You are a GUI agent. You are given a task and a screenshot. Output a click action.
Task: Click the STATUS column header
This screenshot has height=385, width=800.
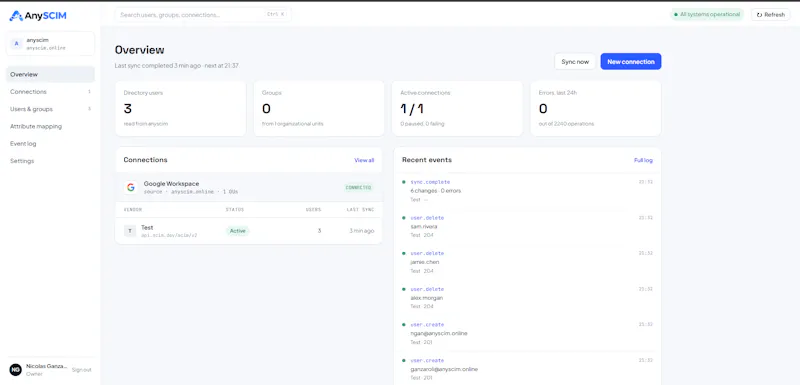point(235,210)
